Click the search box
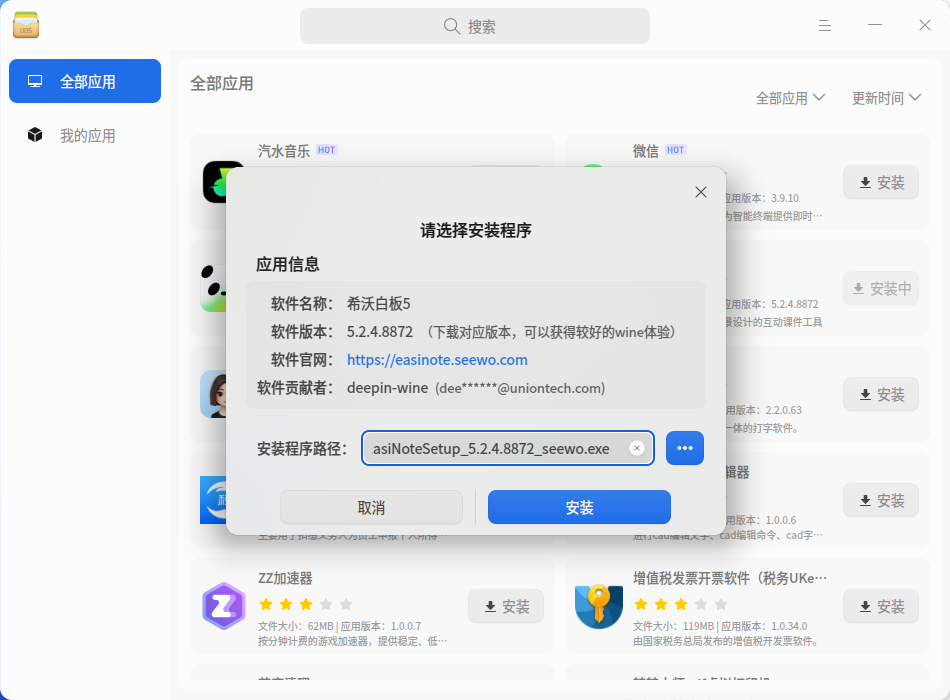 (474, 26)
